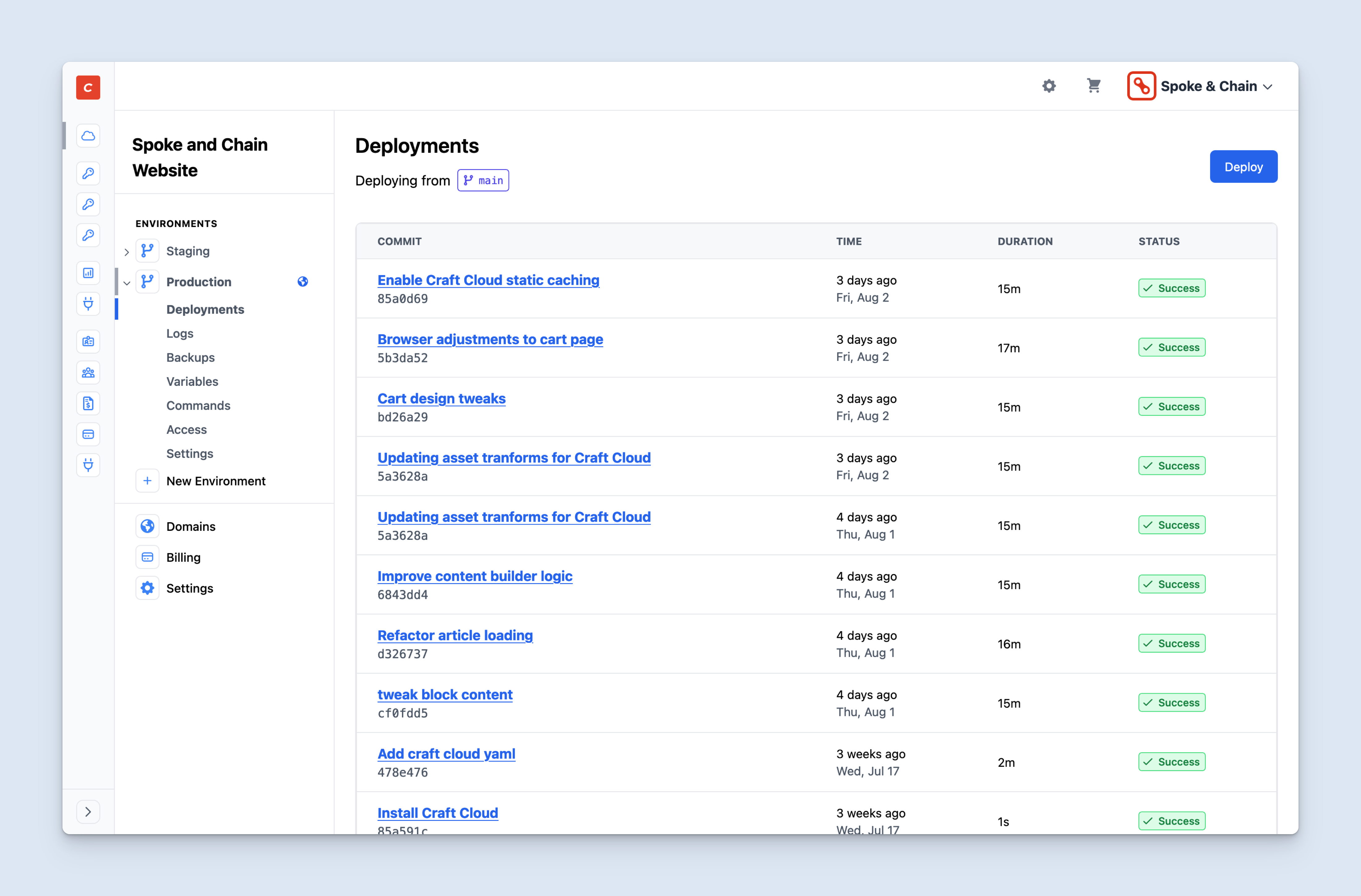
Task: Click the red Craft logo icon
Action: [x=88, y=87]
